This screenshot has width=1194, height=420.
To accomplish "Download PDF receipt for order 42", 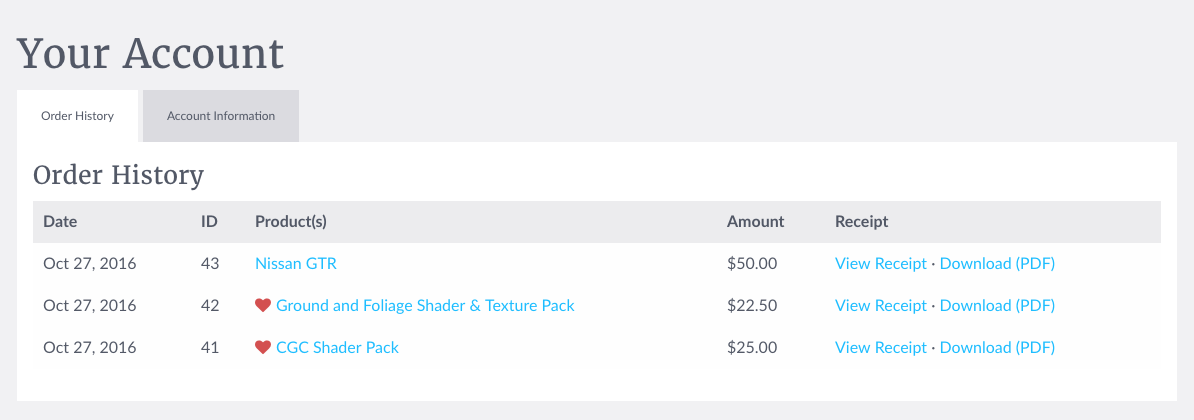I will (997, 306).
